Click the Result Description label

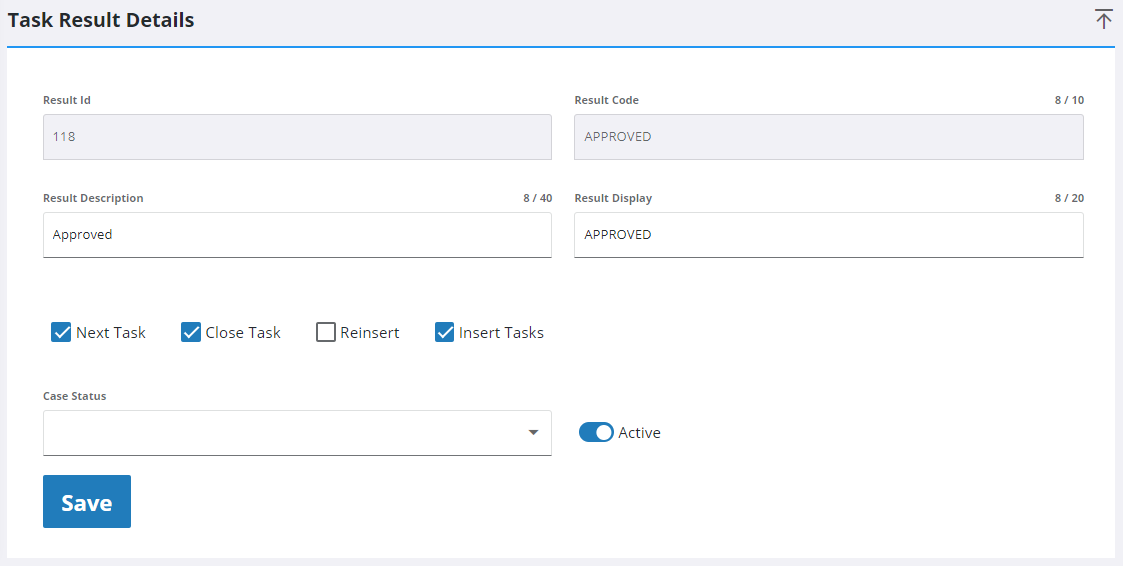pyautogui.click(x=93, y=198)
